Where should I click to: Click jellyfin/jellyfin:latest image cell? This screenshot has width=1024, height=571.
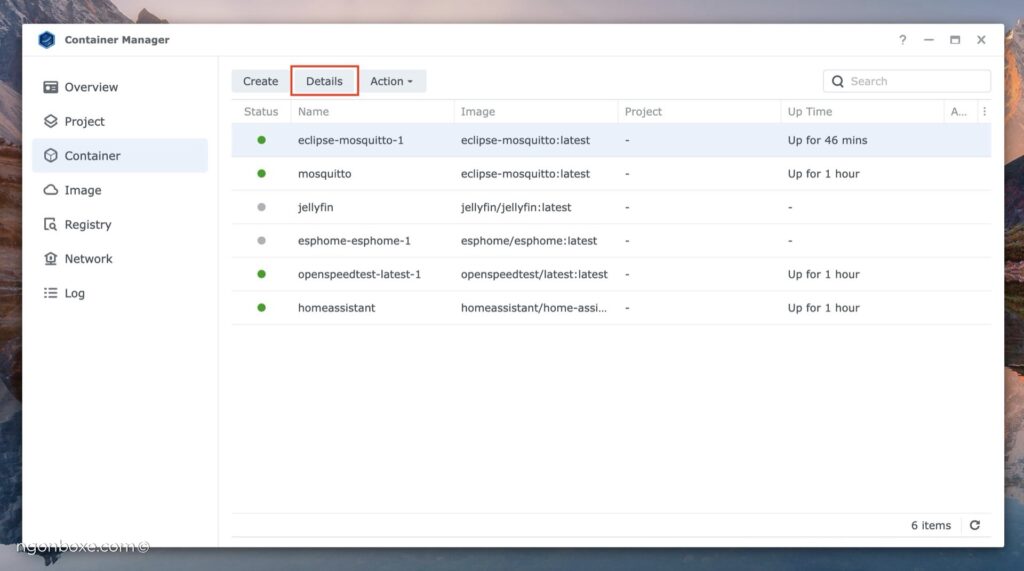click(x=516, y=207)
